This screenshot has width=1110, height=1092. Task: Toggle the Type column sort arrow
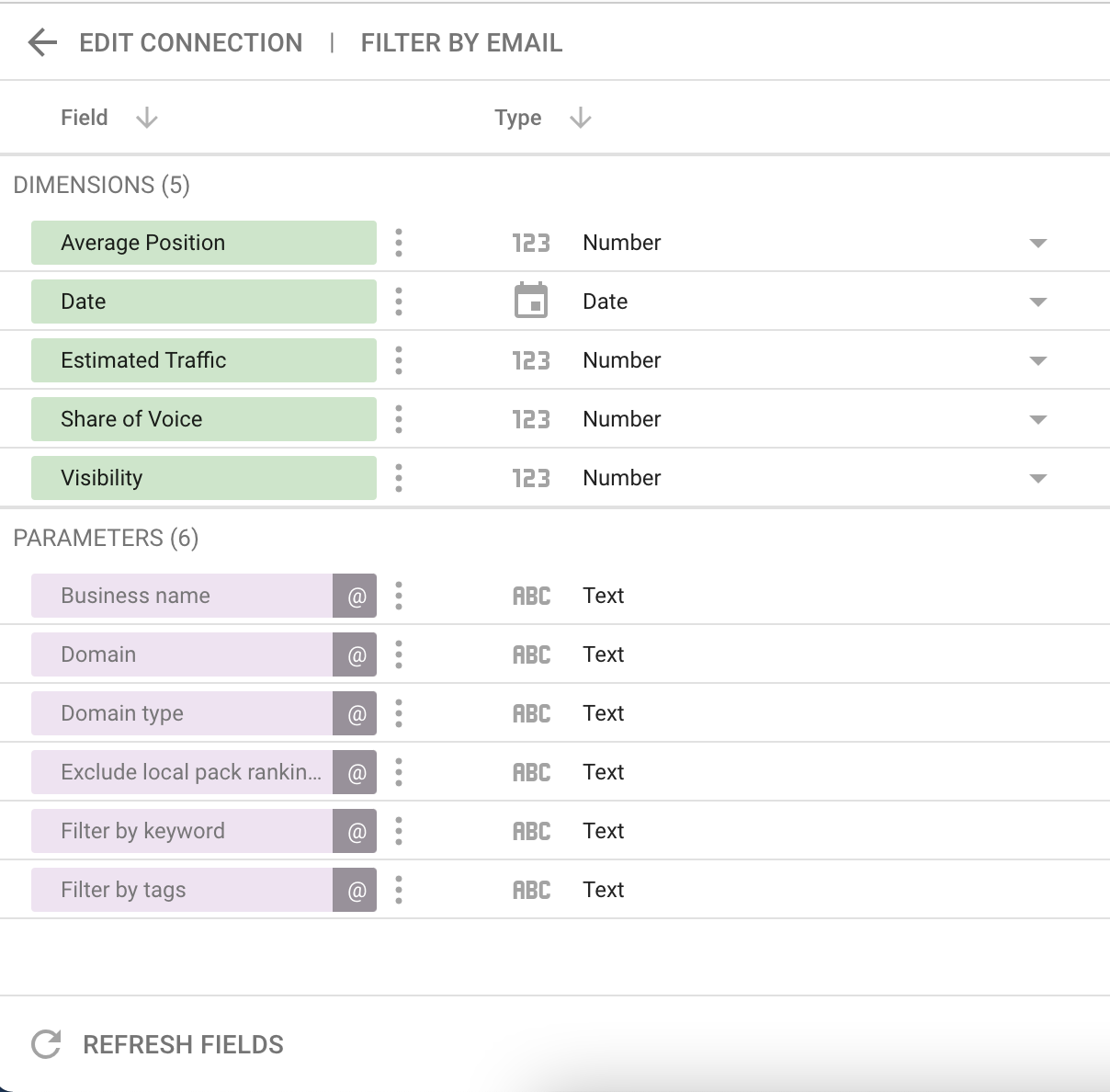click(x=580, y=118)
